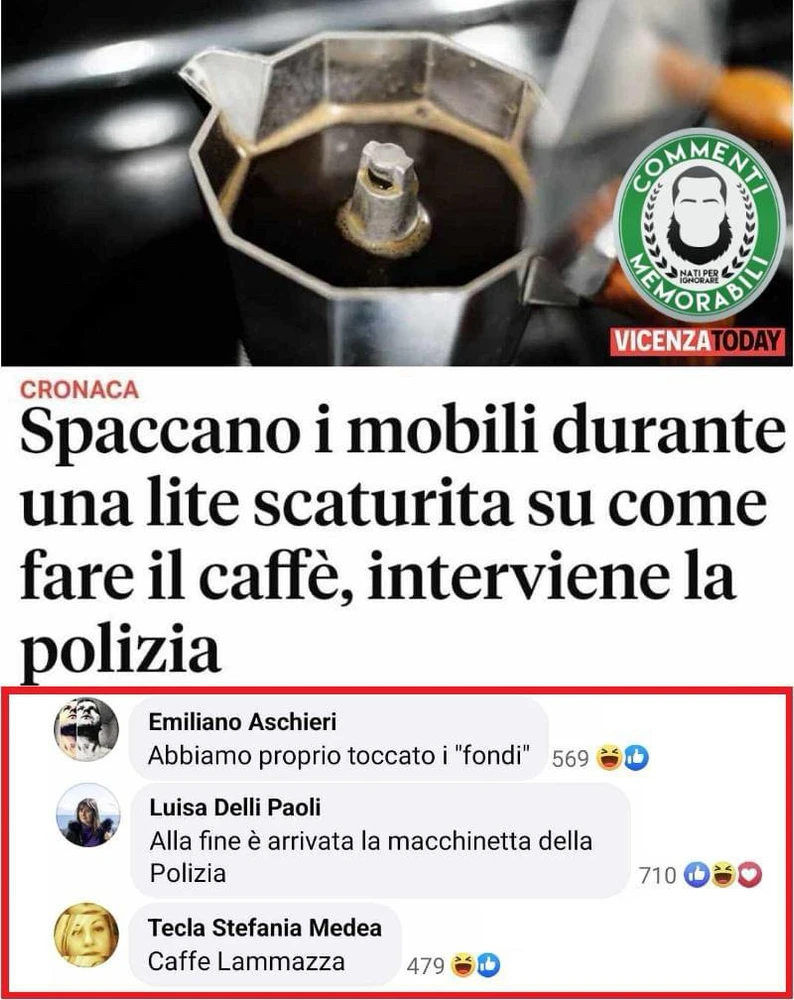Screen dimensions: 794x1000
Task: Open the CRONACA category label
Action: (x=80, y=390)
